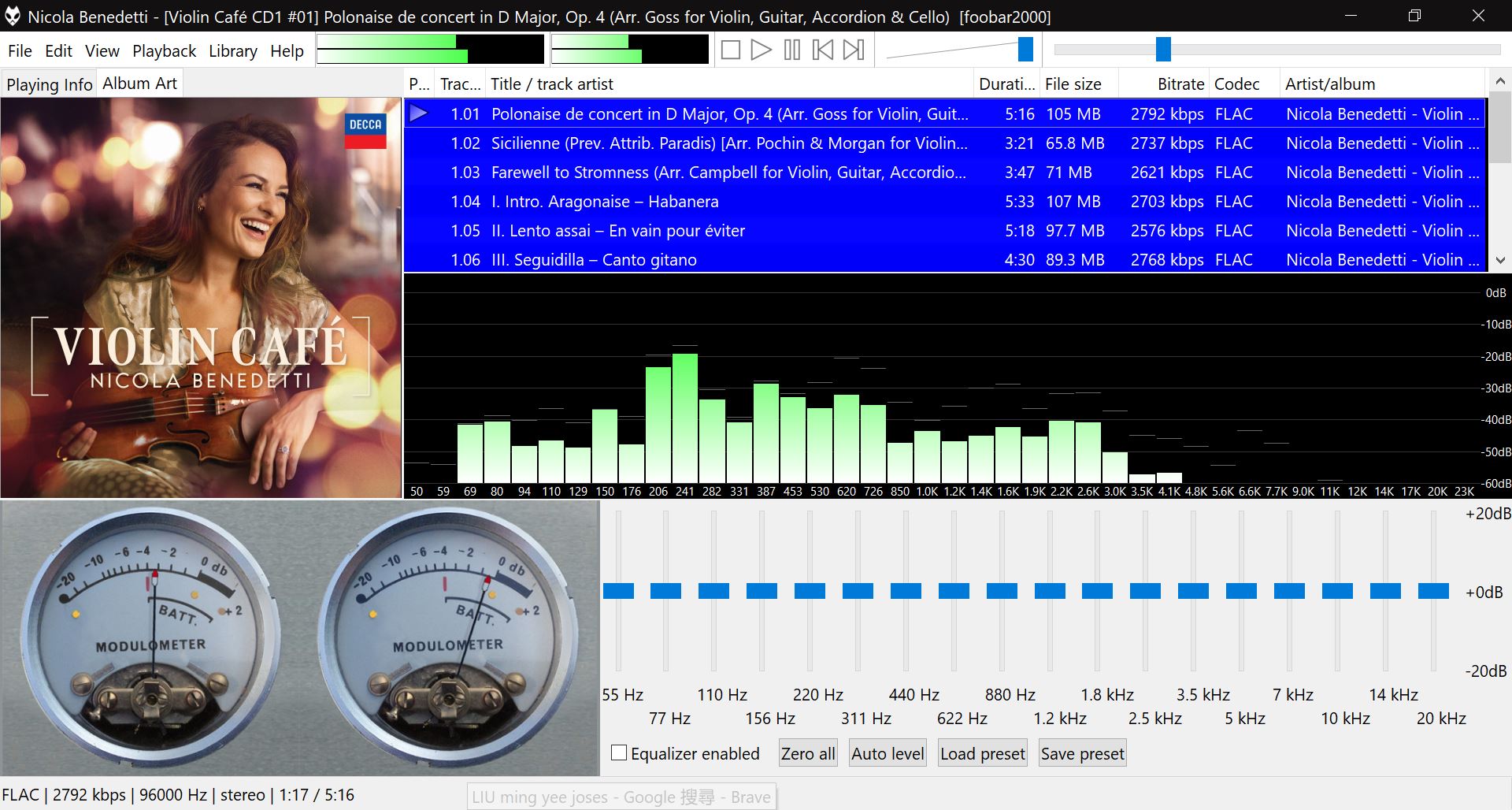This screenshot has width=1512, height=810.
Task: Click the left Modulometer VU meter
Action: [x=150, y=637]
